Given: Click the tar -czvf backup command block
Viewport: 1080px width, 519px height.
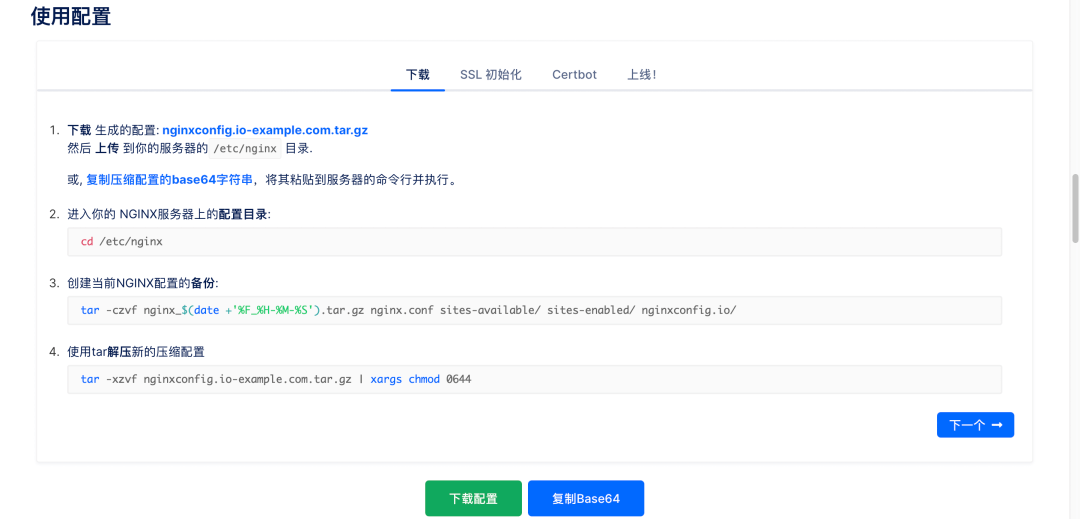Looking at the screenshot, I should pos(534,310).
